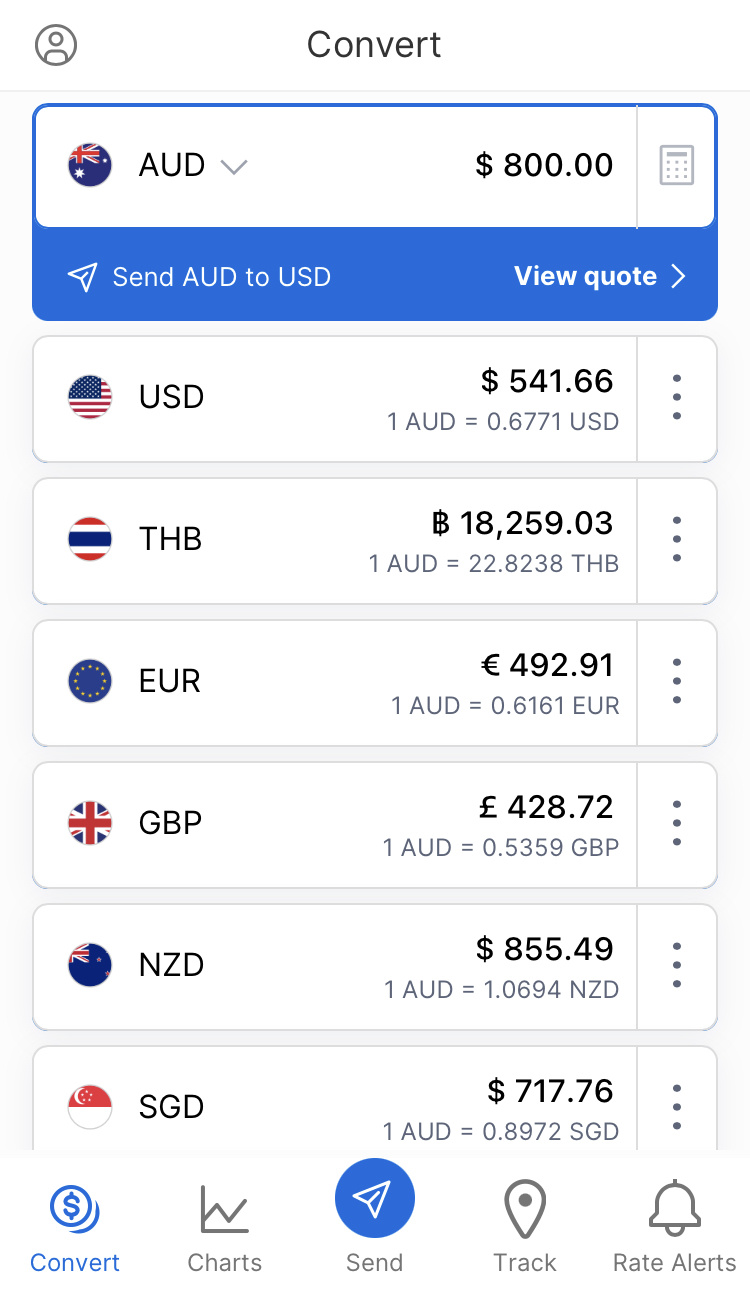Screen dimensions: 750x1294
Task: Open the three-dot menu for NZD
Action: click(x=677, y=966)
